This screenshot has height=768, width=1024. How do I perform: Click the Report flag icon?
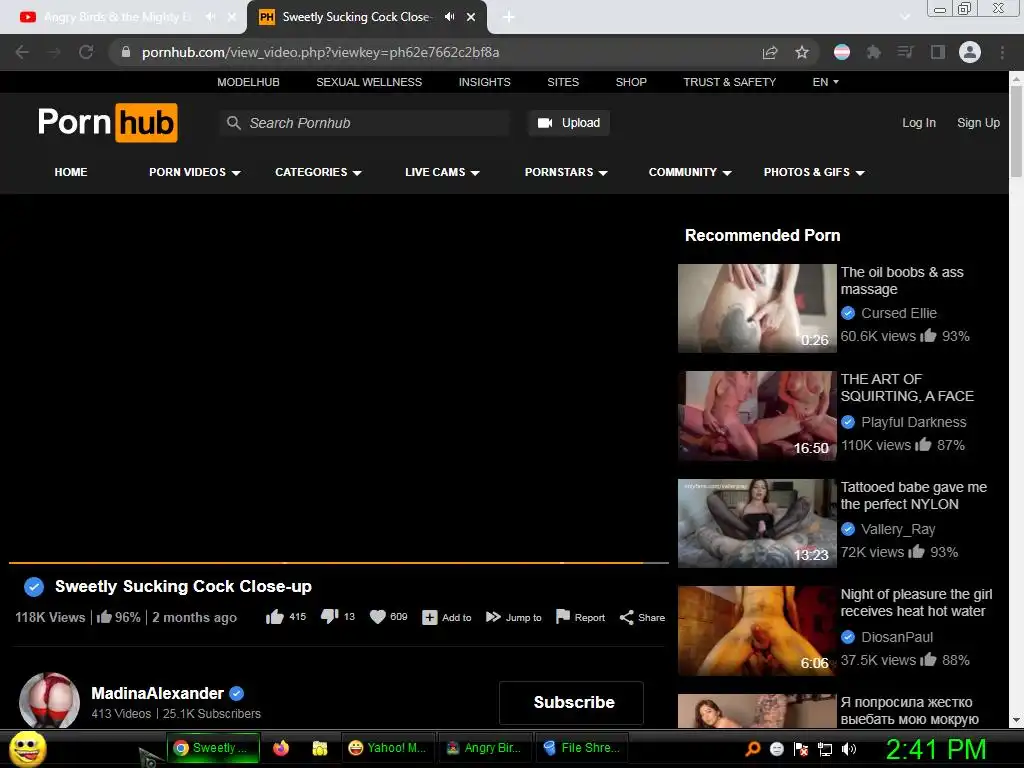point(562,616)
